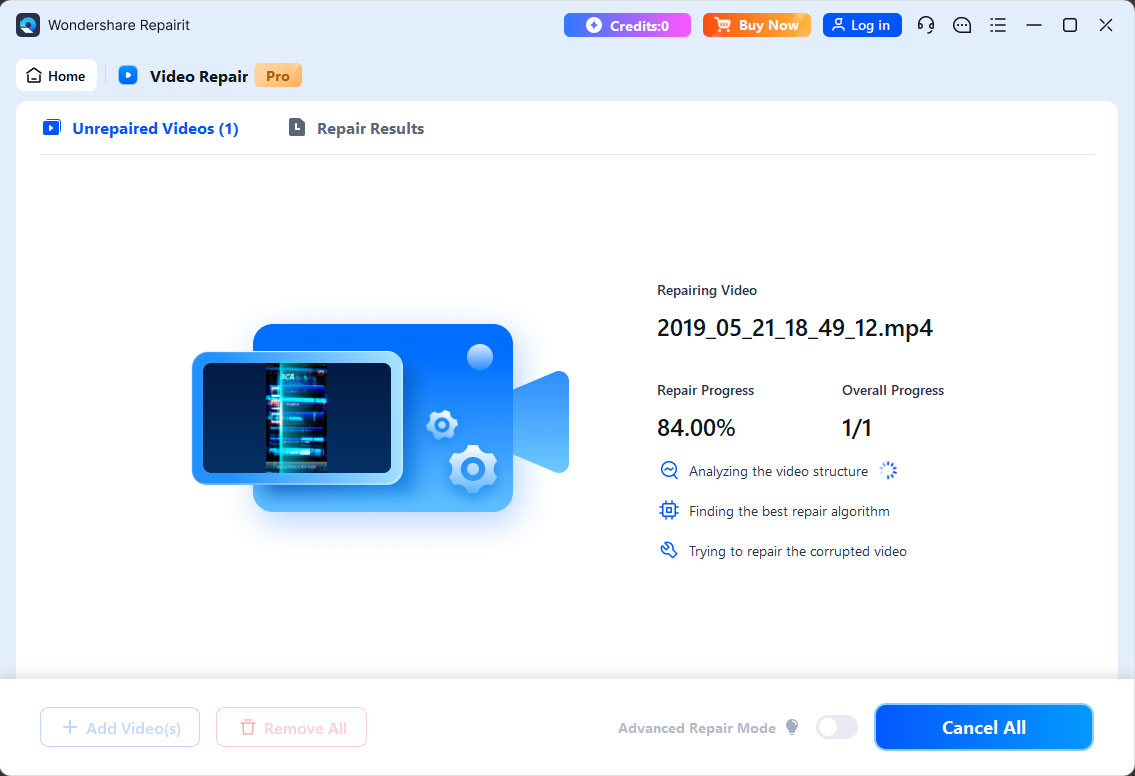Click the spinning progress indicator near Analyzing
Viewport: 1135px width, 776px height.
tap(888, 470)
